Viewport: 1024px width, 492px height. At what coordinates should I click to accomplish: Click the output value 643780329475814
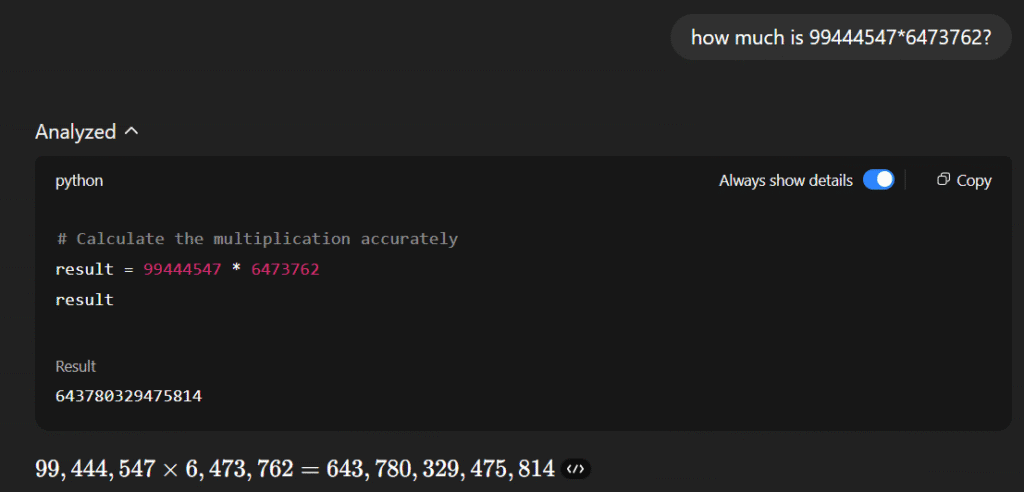(x=129, y=396)
